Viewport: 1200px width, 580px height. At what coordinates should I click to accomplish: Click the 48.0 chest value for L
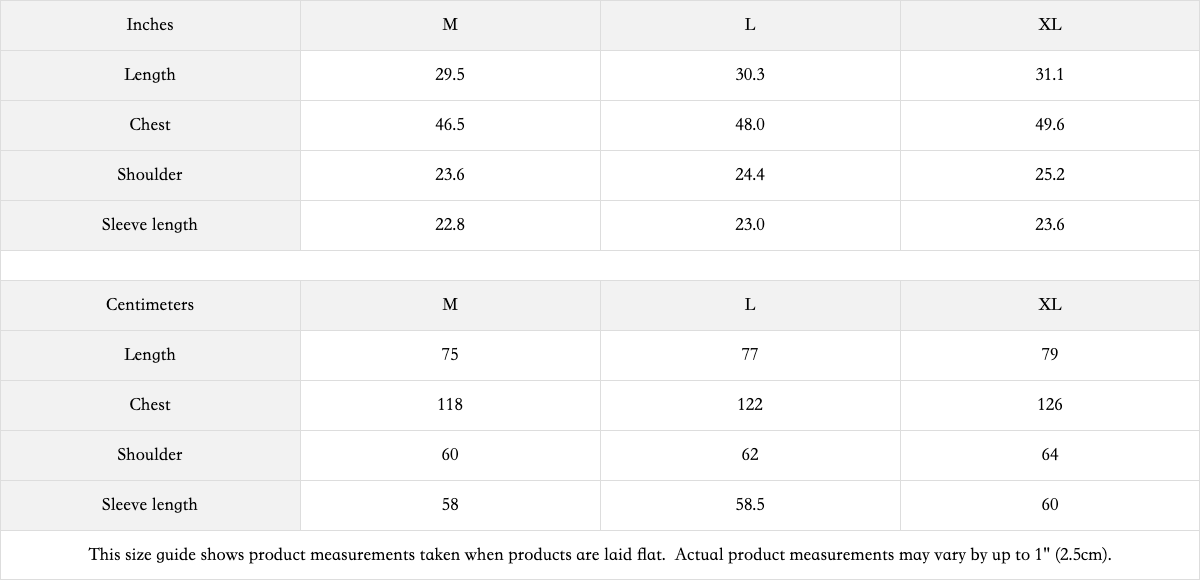click(750, 125)
